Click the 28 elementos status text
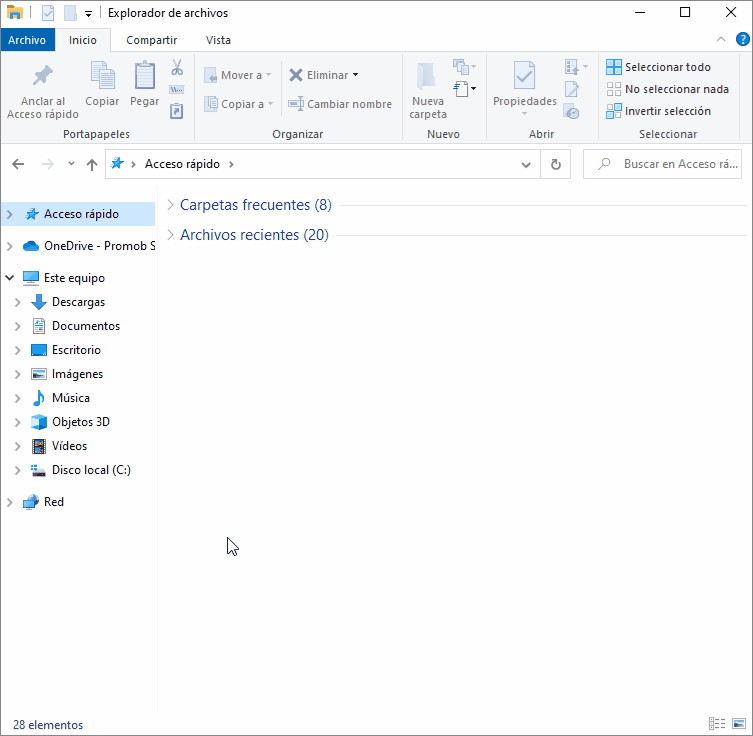Image resolution: width=753 pixels, height=736 pixels. (x=48, y=724)
